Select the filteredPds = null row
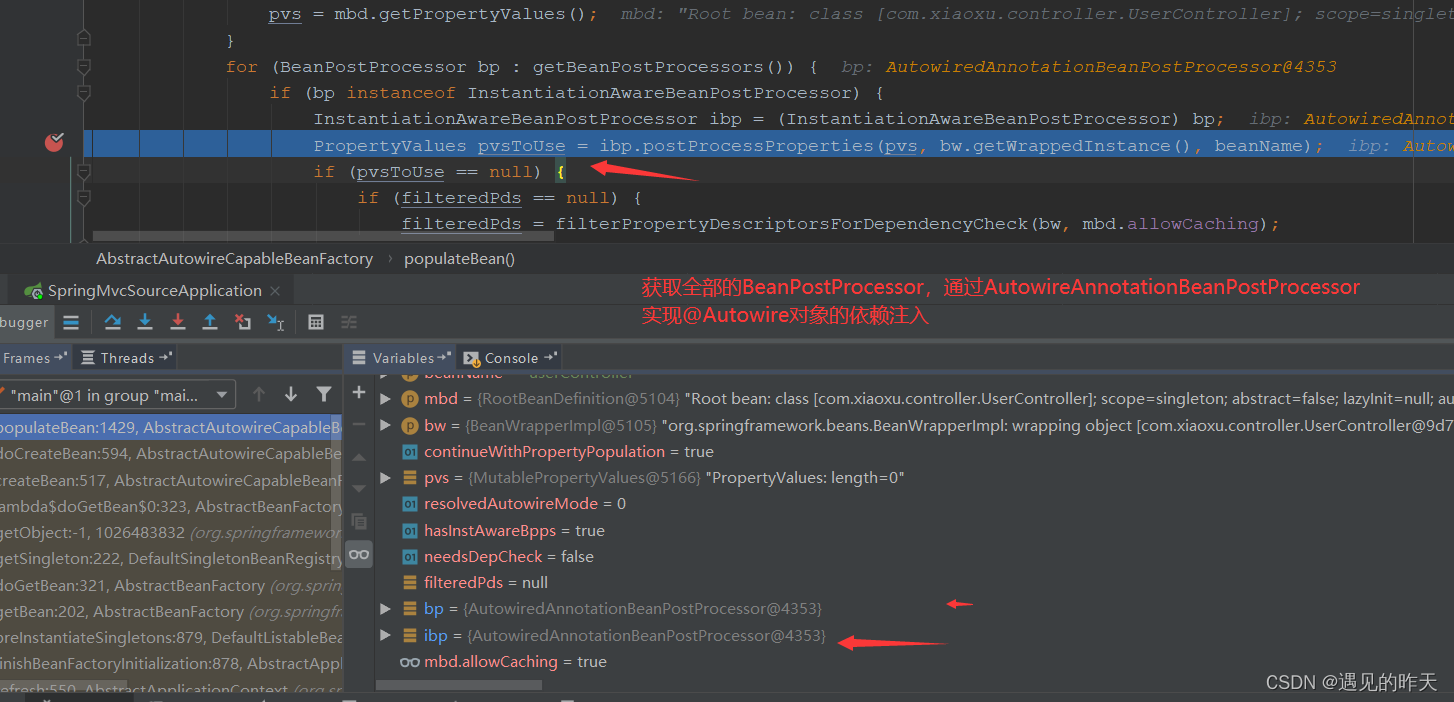This screenshot has width=1454, height=702. [914, 582]
